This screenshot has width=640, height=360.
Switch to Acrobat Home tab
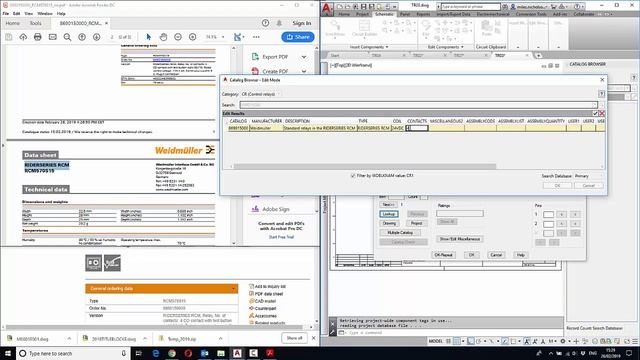(13, 23)
